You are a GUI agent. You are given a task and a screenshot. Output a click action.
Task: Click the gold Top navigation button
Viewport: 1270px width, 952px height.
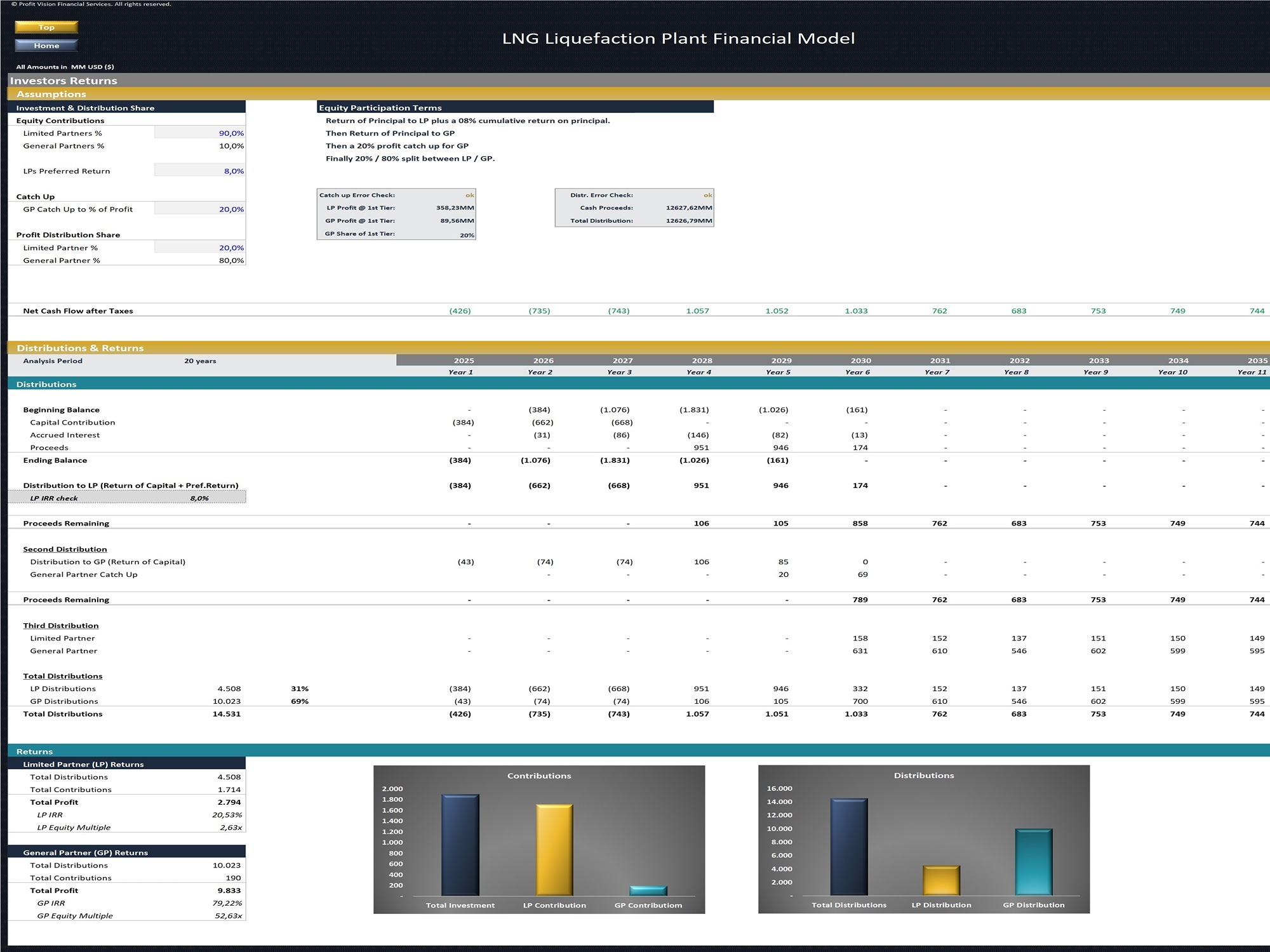[46, 27]
